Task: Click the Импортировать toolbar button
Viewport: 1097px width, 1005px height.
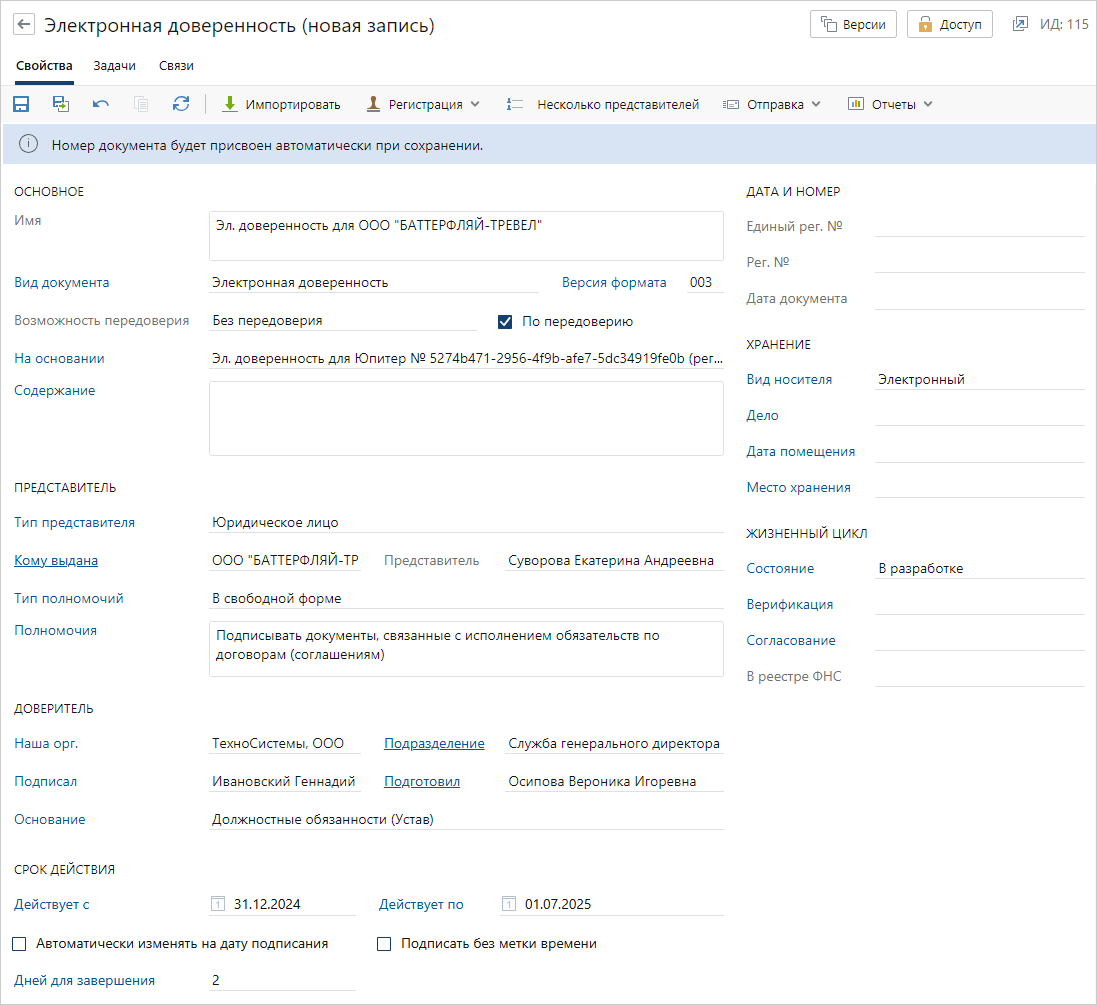Action: point(281,104)
